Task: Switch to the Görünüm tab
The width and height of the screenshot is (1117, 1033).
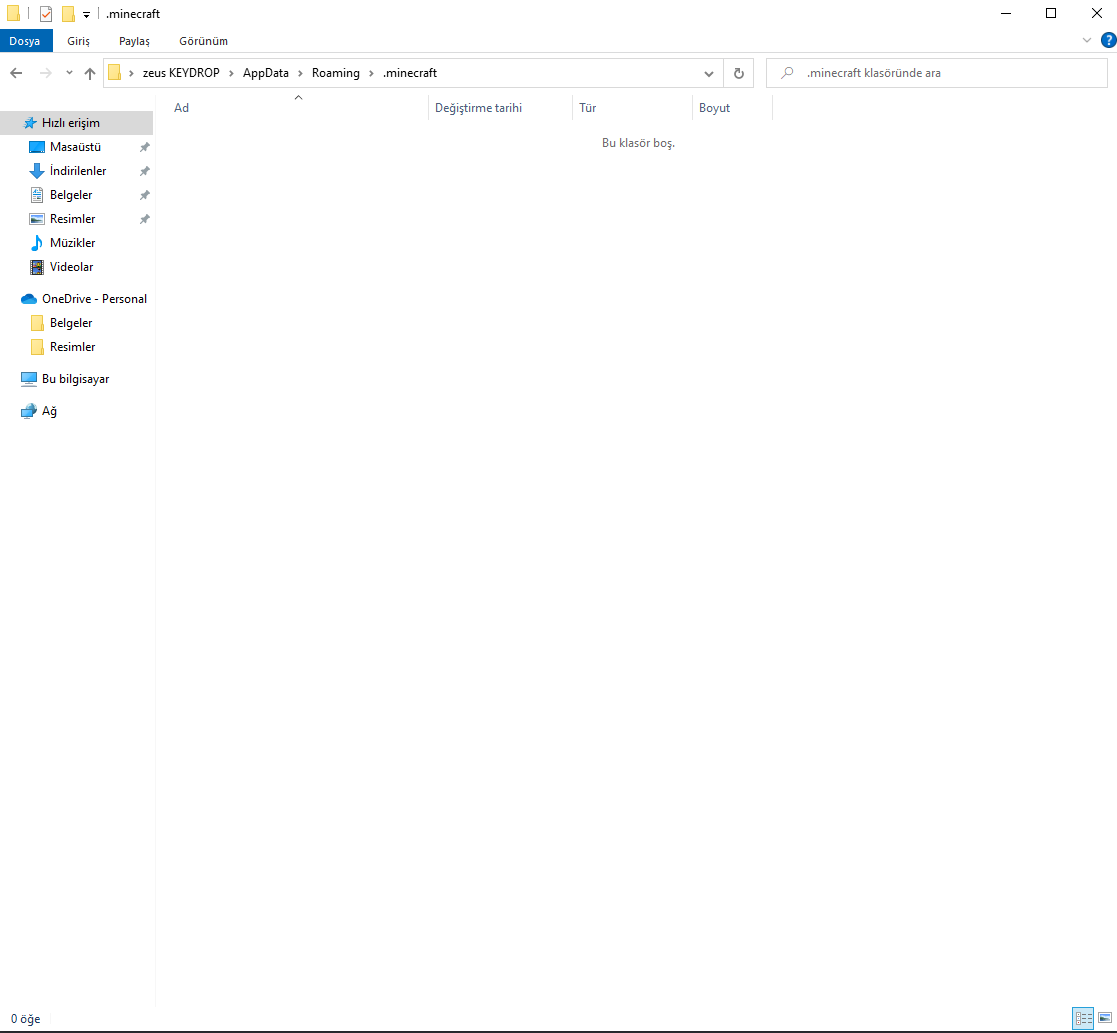Action: click(203, 41)
